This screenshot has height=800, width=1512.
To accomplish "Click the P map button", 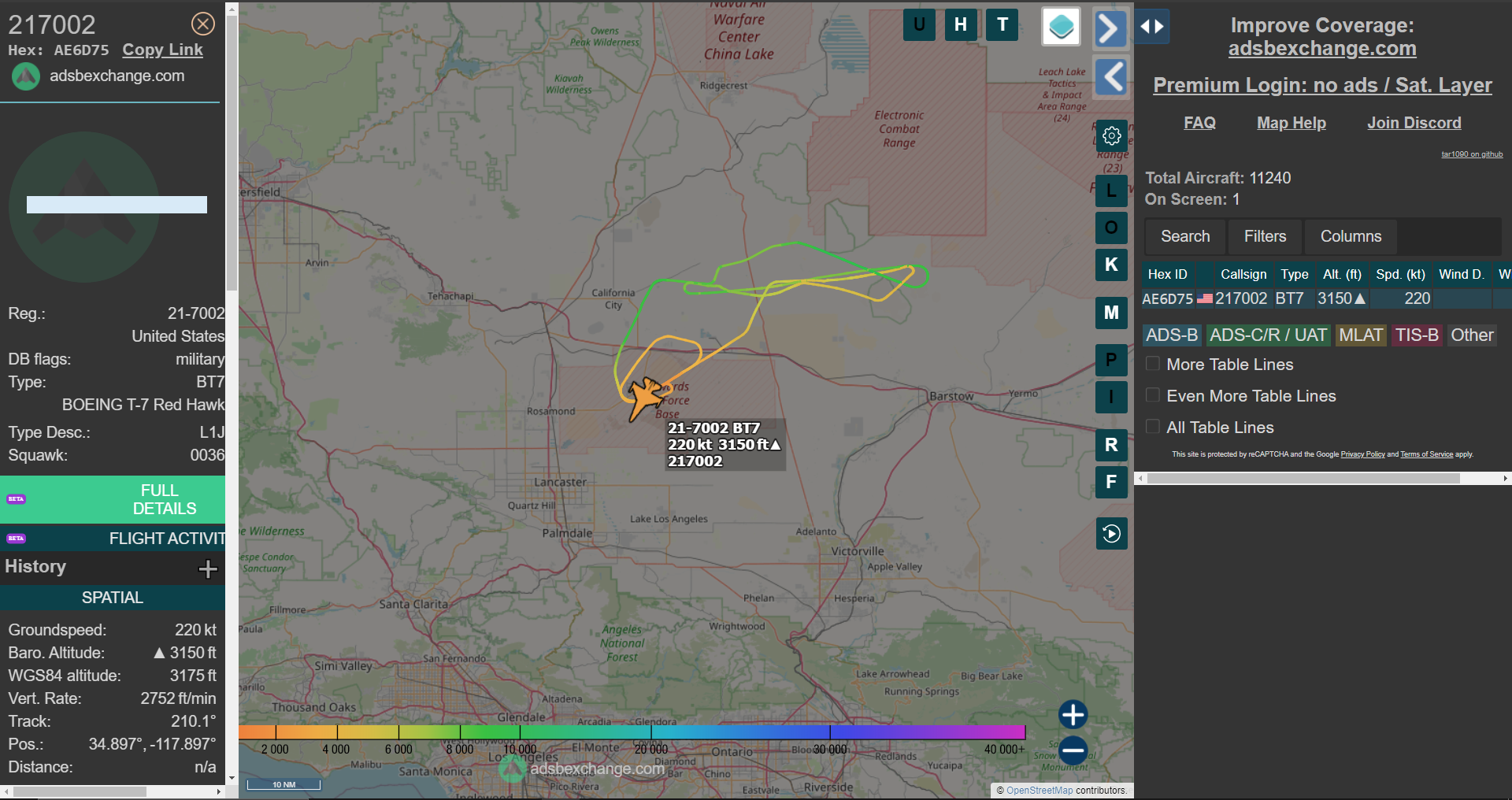I will tap(1111, 360).
